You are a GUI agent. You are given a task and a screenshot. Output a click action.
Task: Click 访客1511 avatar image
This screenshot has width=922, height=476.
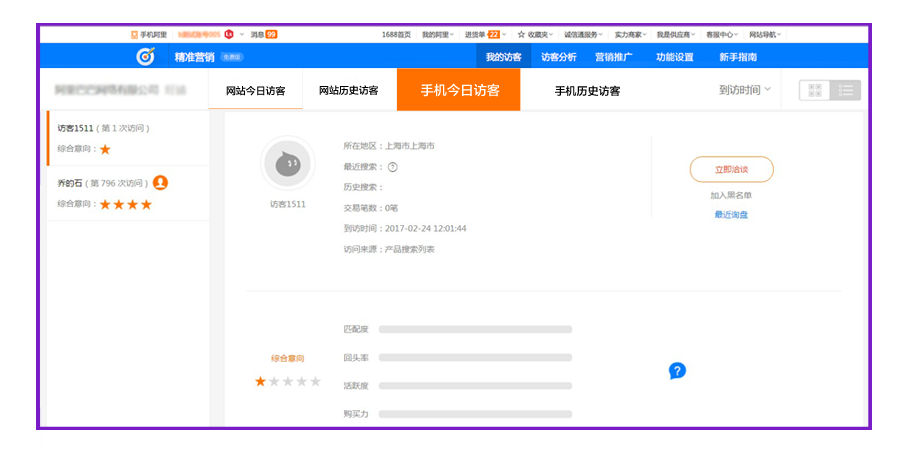click(x=288, y=164)
